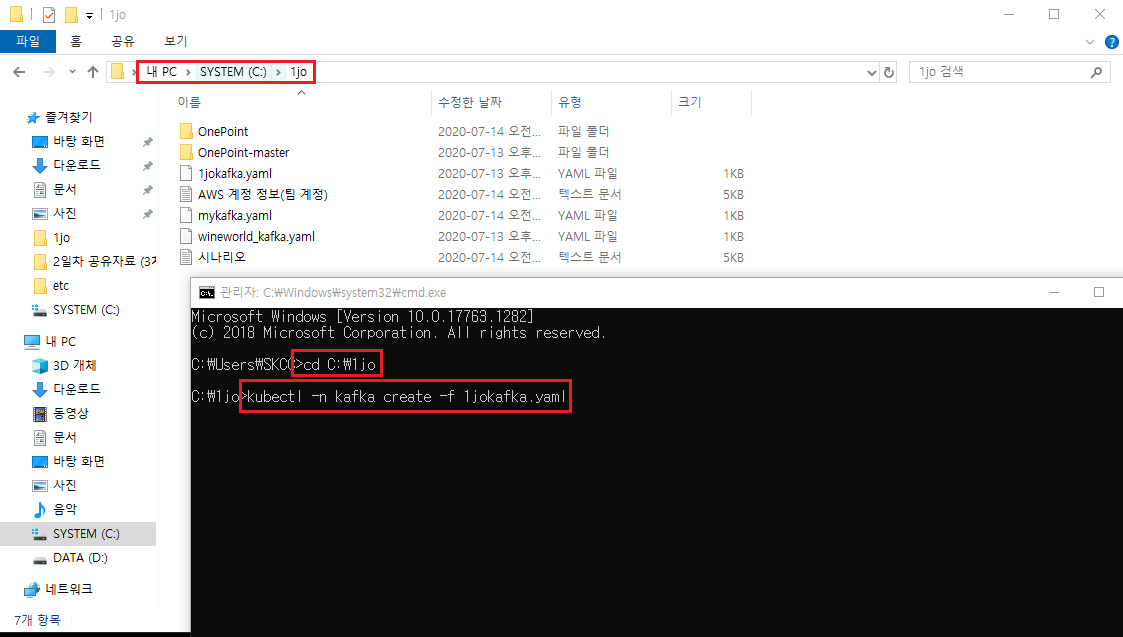Unpin 바탕 화면 pin icon in 즐겨찾기
Image resolution: width=1123 pixels, height=637 pixels.
148,142
